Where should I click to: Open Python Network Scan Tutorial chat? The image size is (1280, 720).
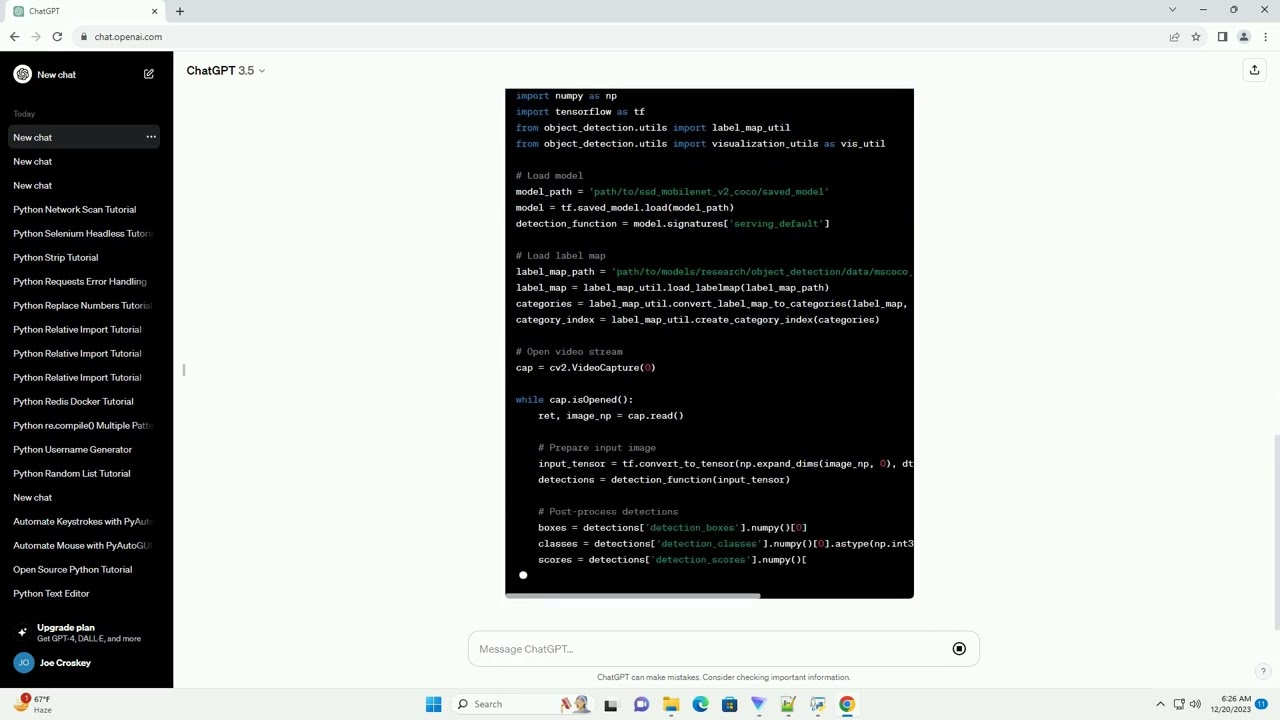(x=75, y=209)
